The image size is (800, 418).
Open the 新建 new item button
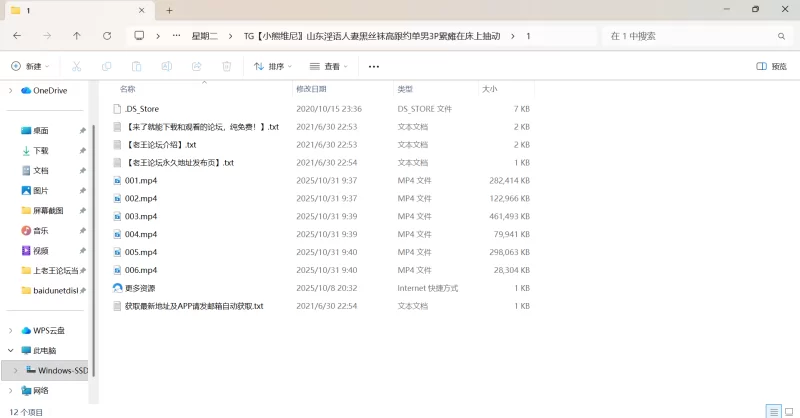tap(30, 66)
